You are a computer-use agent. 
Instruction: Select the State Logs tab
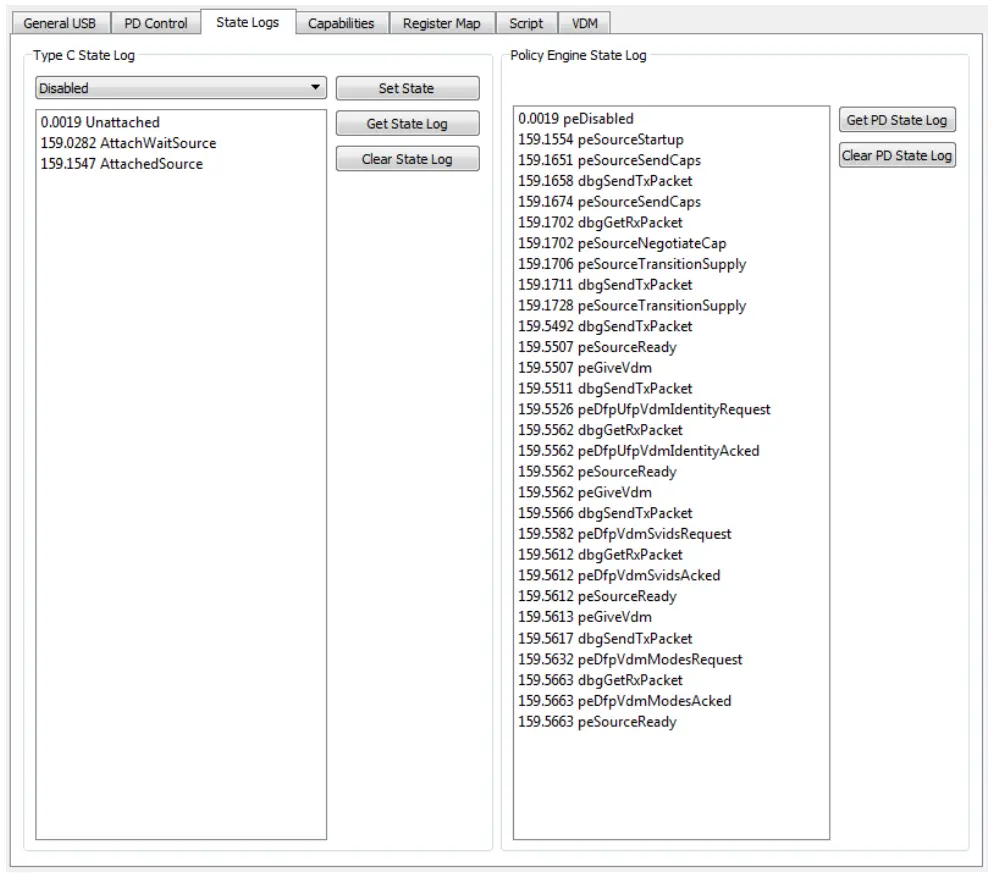[x=246, y=22]
